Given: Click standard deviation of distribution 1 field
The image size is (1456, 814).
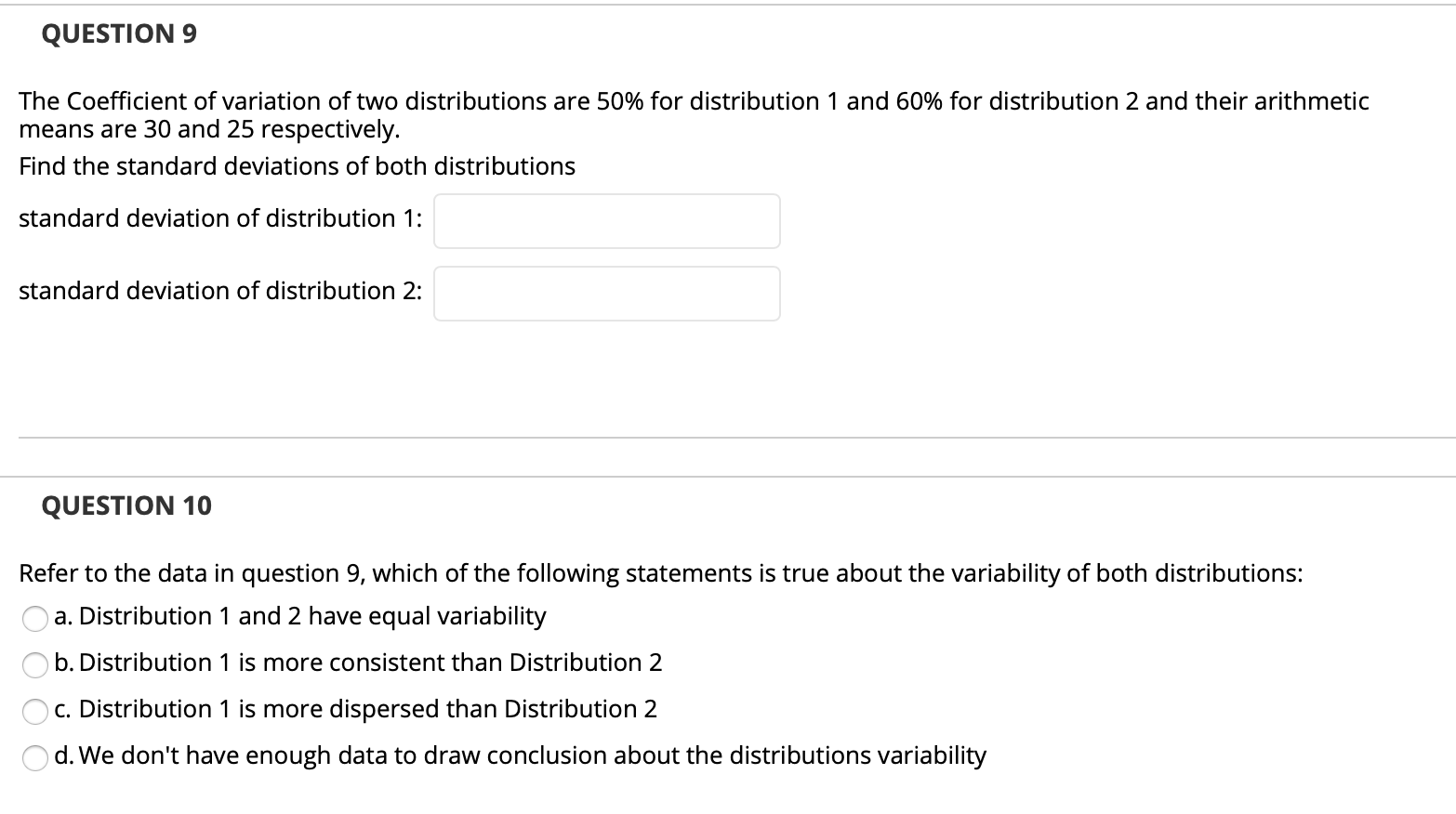Looking at the screenshot, I should (x=606, y=221).
